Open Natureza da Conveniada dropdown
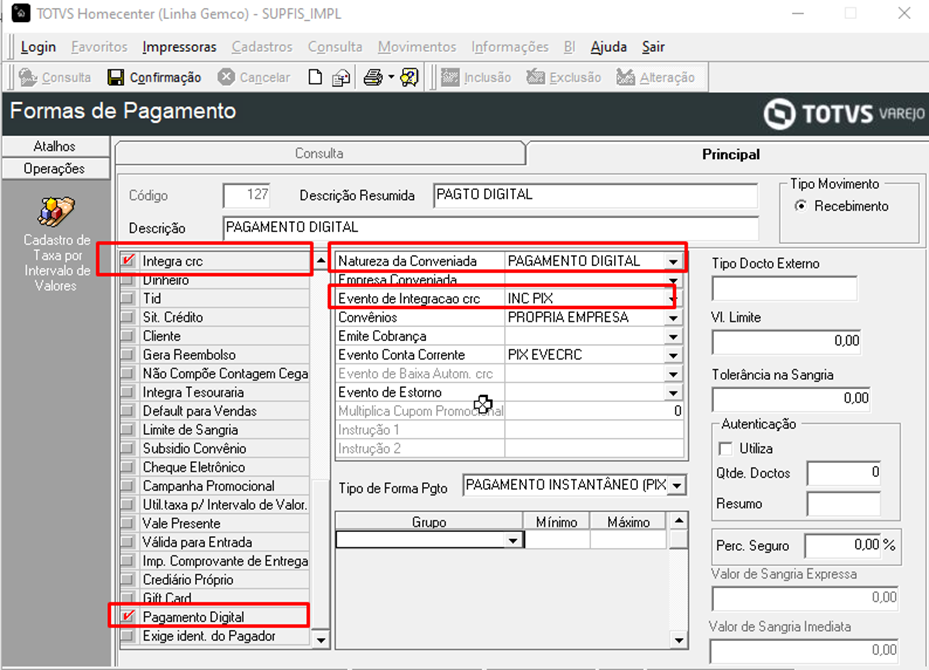 click(673, 261)
